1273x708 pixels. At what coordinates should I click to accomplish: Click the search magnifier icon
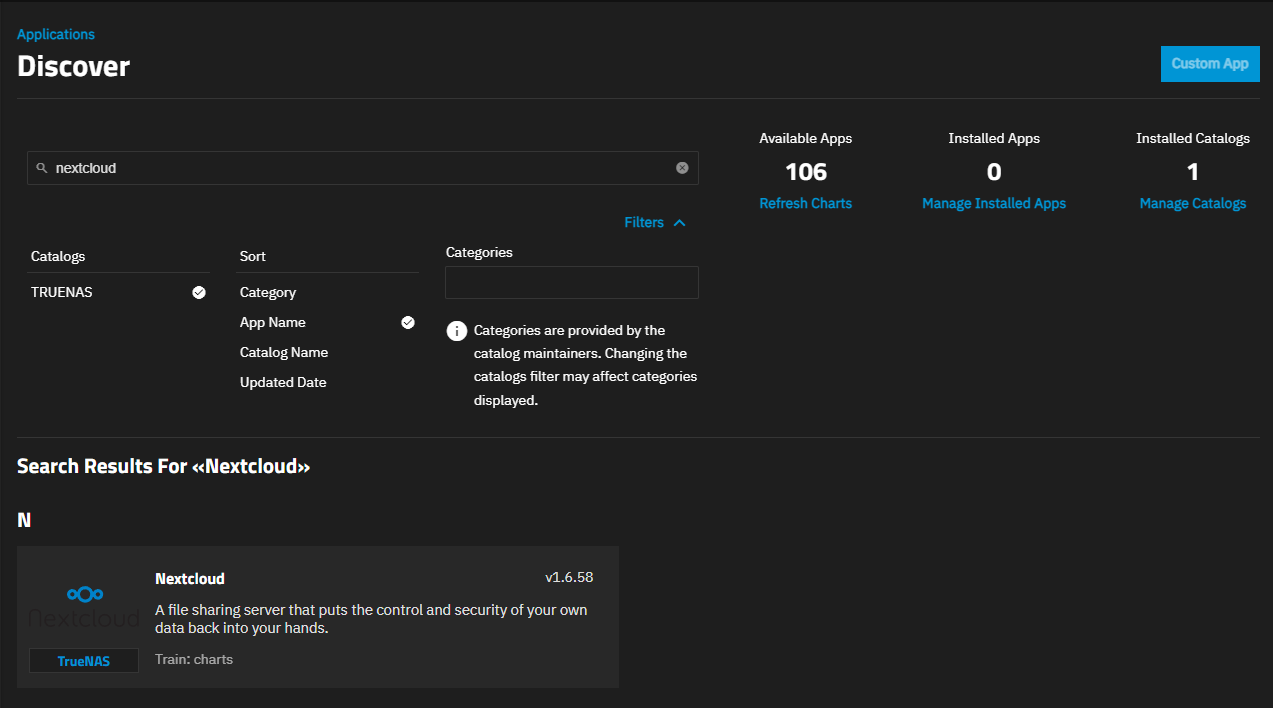tap(41, 168)
